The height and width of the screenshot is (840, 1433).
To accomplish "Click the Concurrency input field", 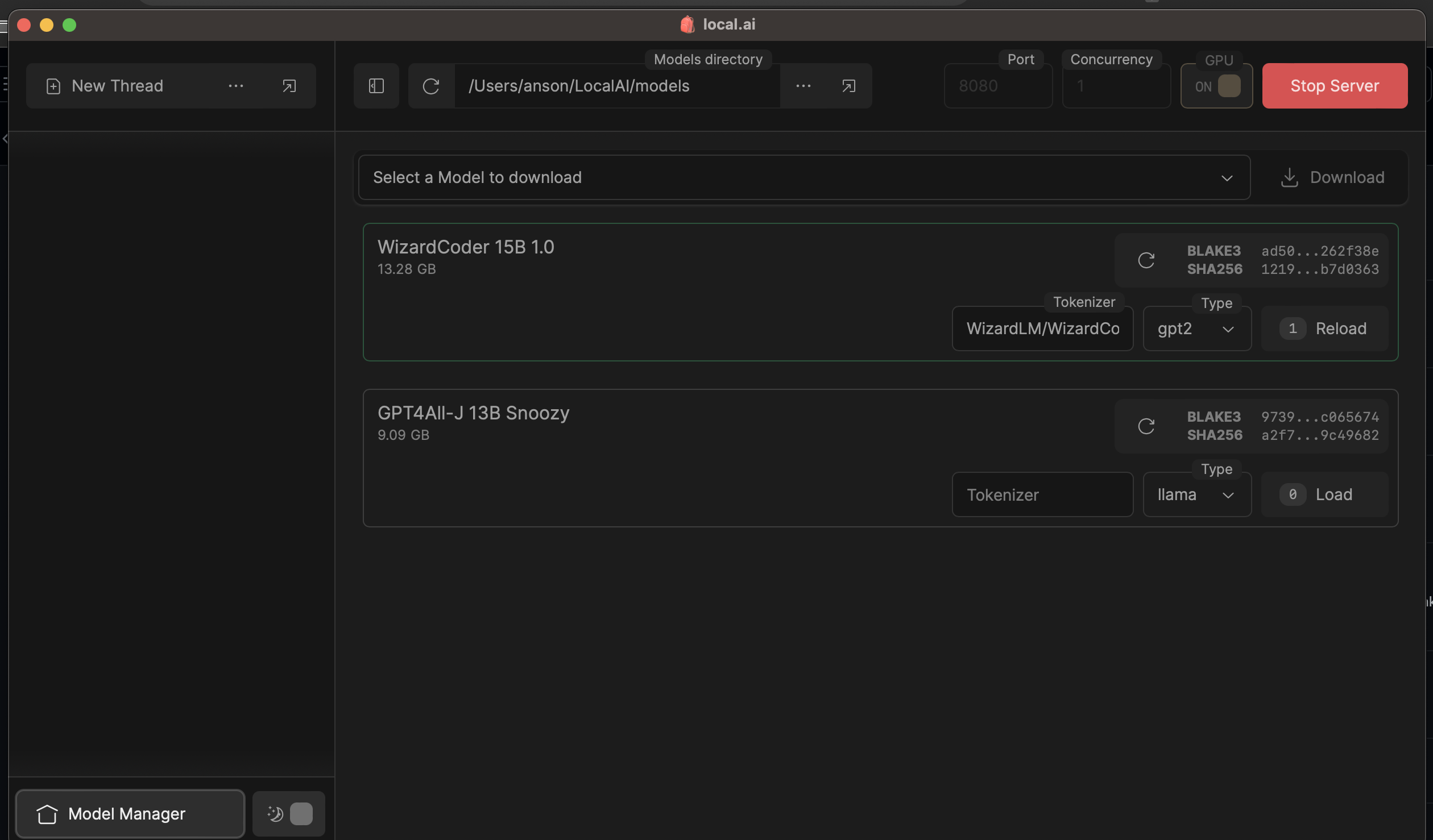I will tap(1116, 86).
